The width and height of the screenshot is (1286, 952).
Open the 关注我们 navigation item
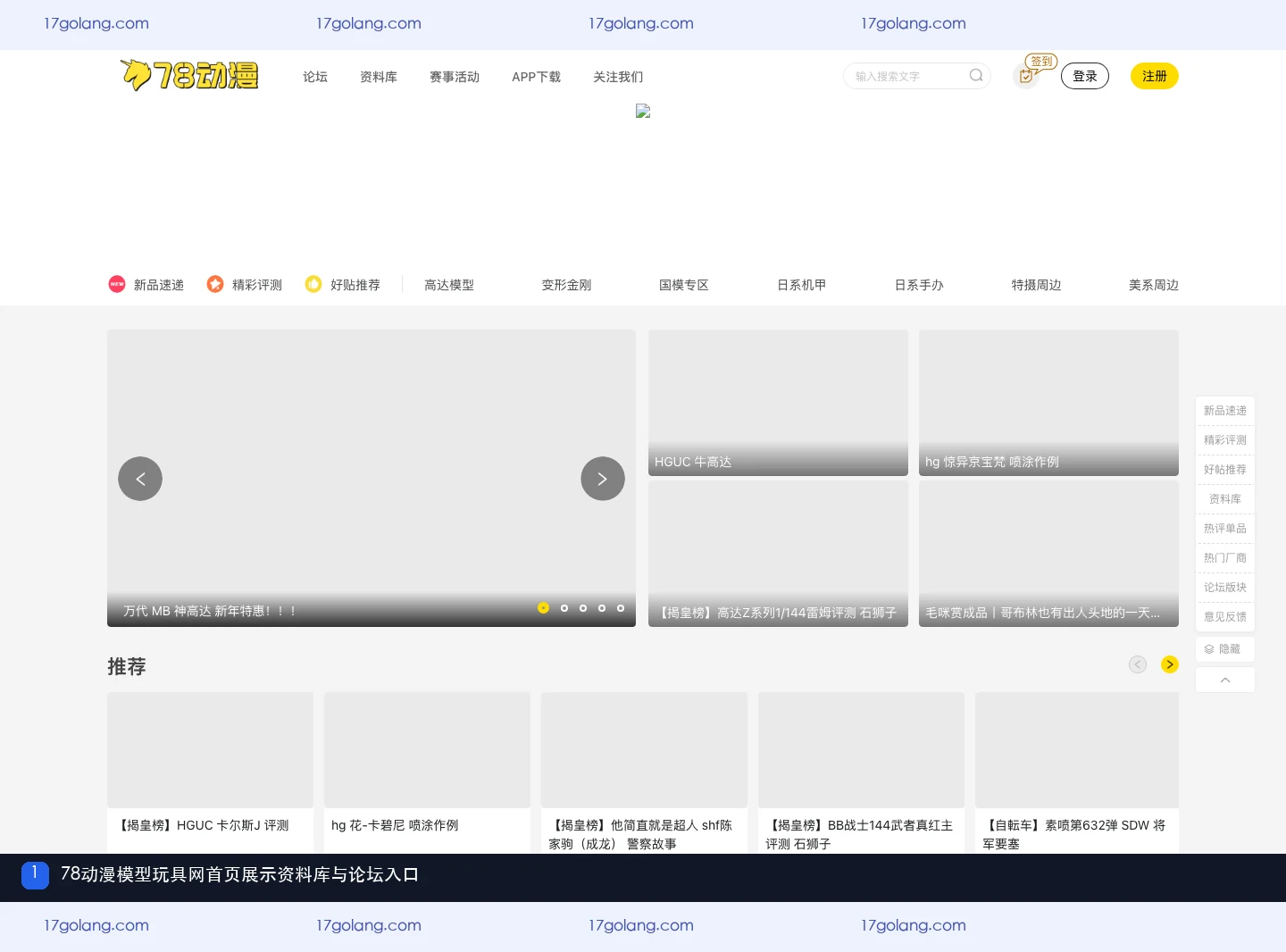(618, 77)
